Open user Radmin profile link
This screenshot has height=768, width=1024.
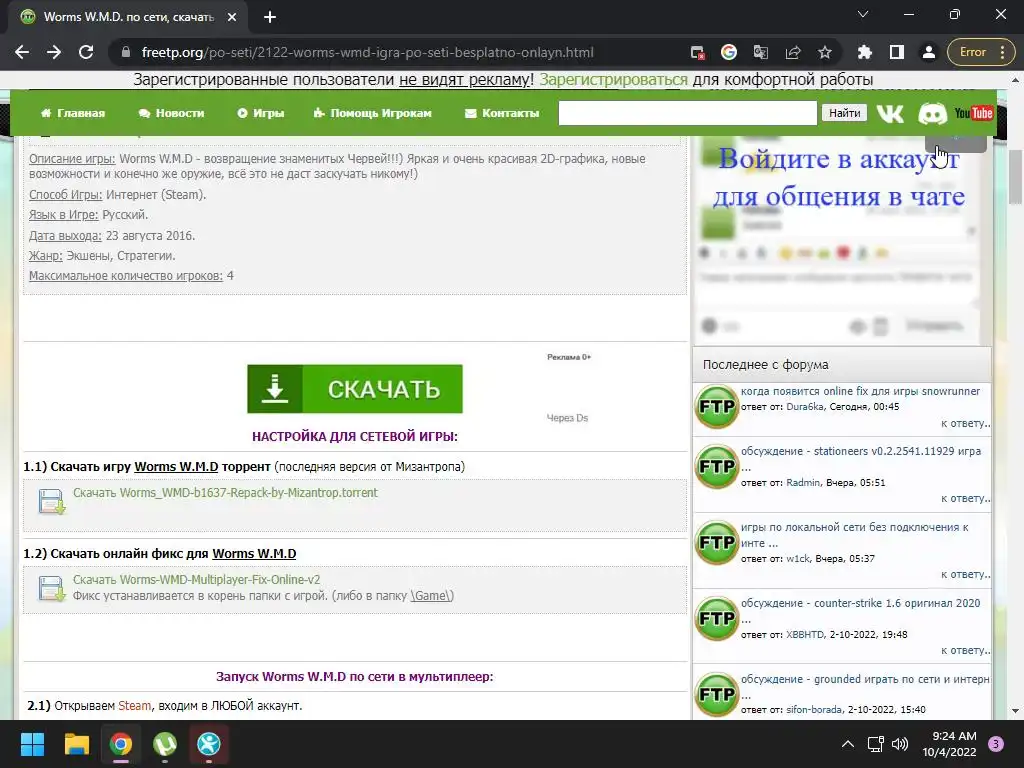tap(803, 483)
